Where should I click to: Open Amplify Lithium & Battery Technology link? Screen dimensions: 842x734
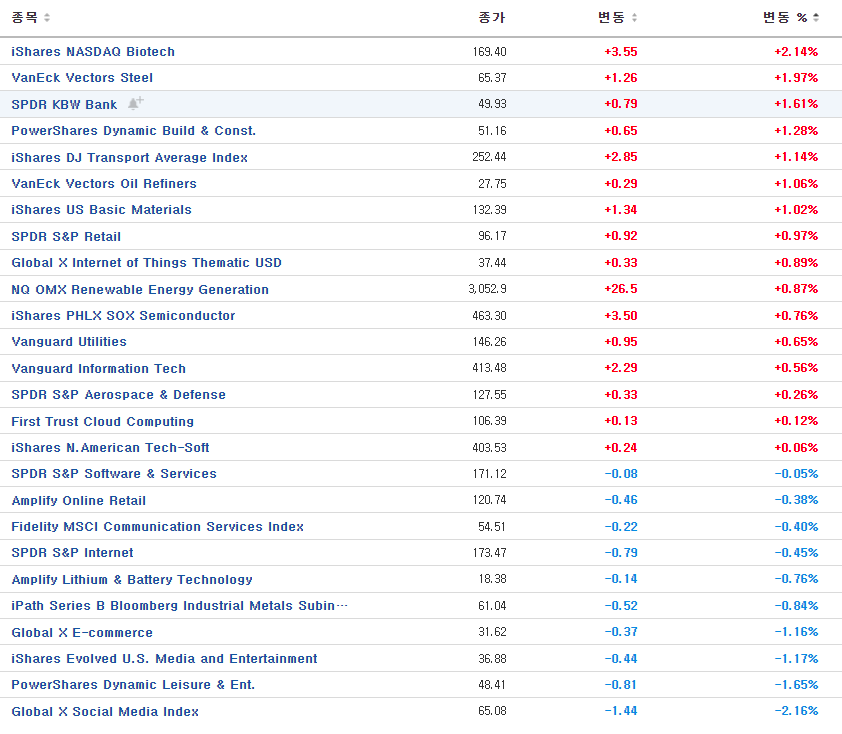[132, 579]
